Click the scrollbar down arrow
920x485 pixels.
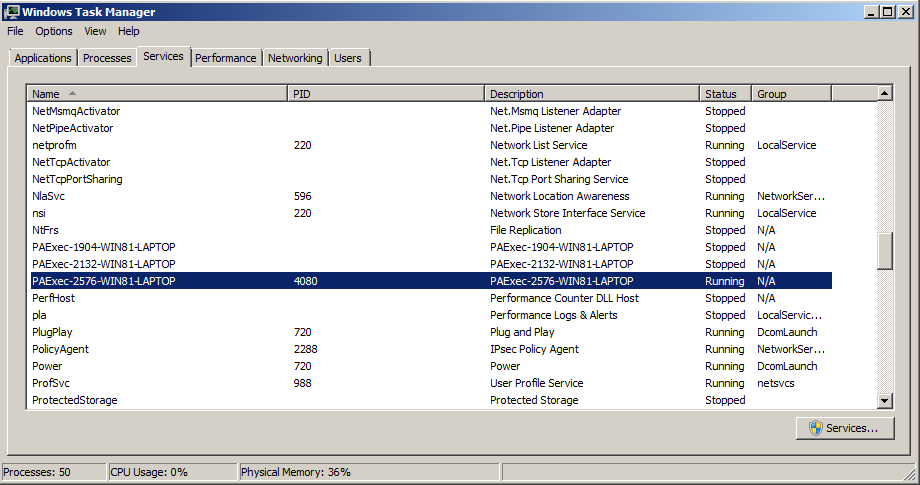(x=885, y=401)
